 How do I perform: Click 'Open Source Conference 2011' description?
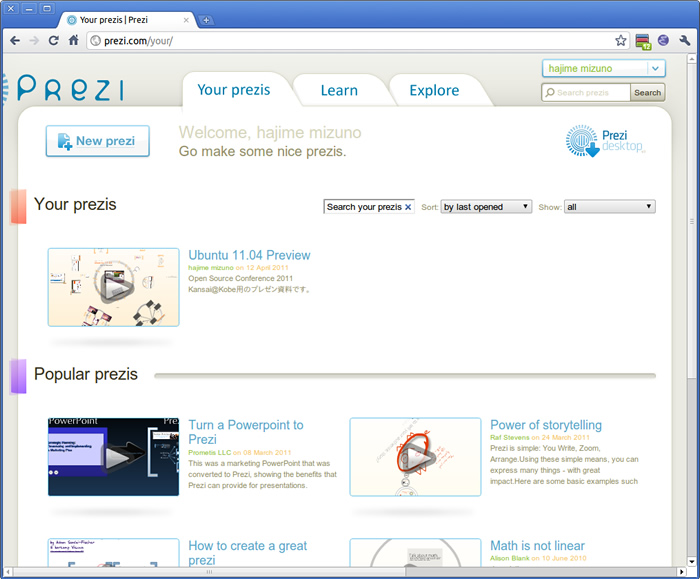click(x=241, y=278)
